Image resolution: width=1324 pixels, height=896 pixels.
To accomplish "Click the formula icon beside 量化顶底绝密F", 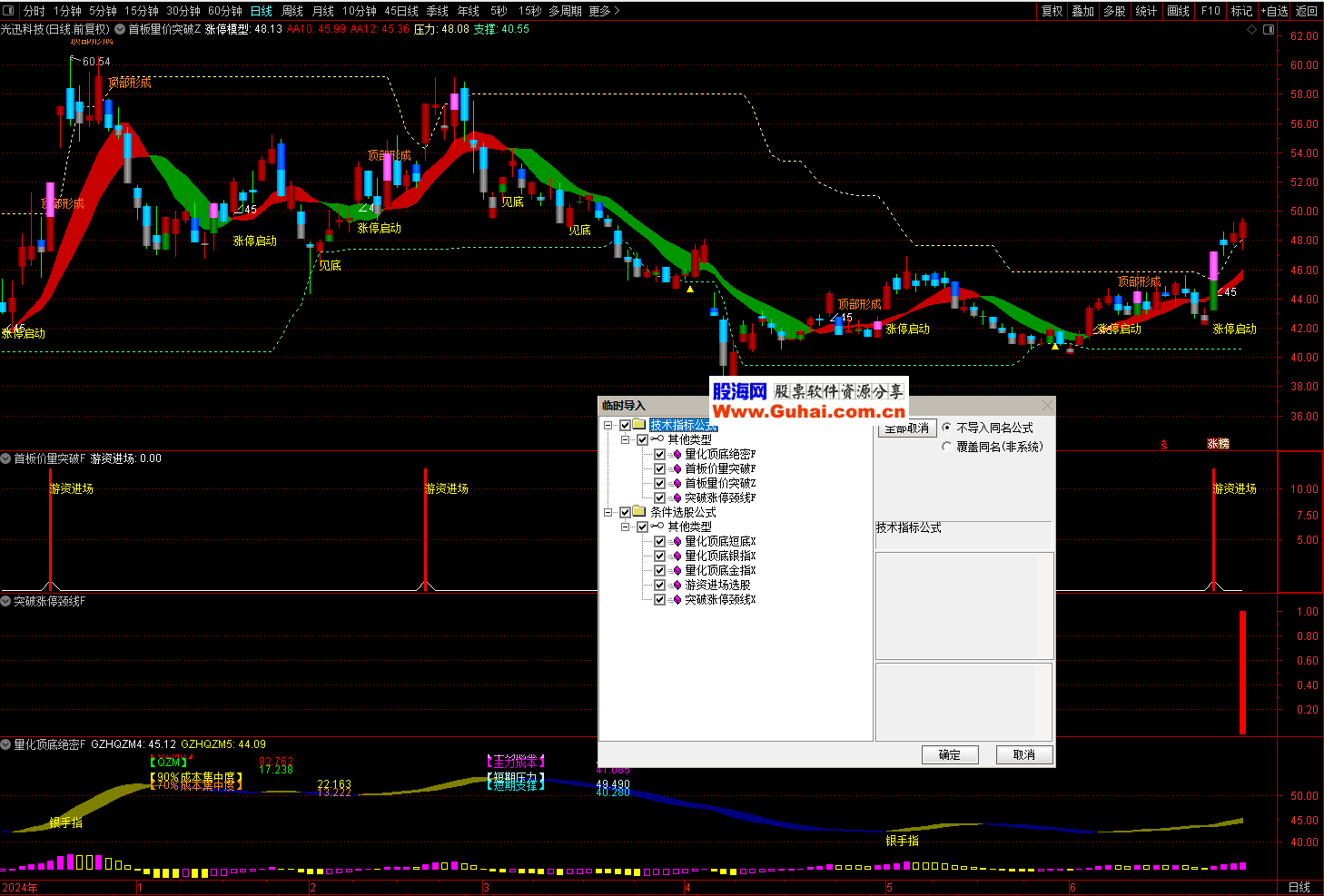I will pyautogui.click(x=677, y=454).
